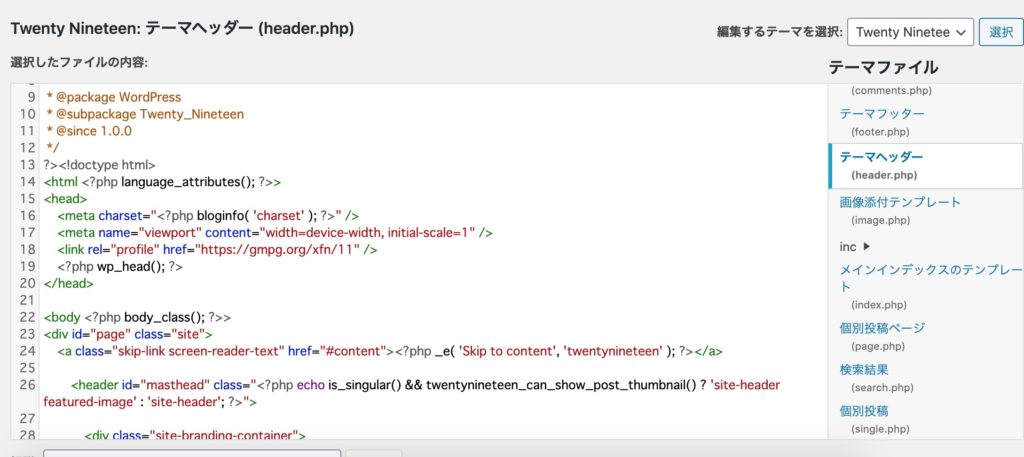Click line number 22 in the gutter
Image resolution: width=1024 pixels, height=457 pixels.
click(26, 316)
